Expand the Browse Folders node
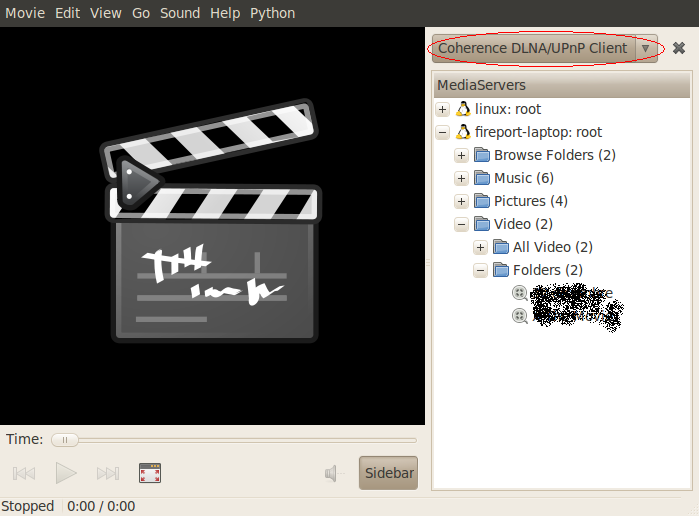The height and width of the screenshot is (516, 699). [x=461, y=155]
